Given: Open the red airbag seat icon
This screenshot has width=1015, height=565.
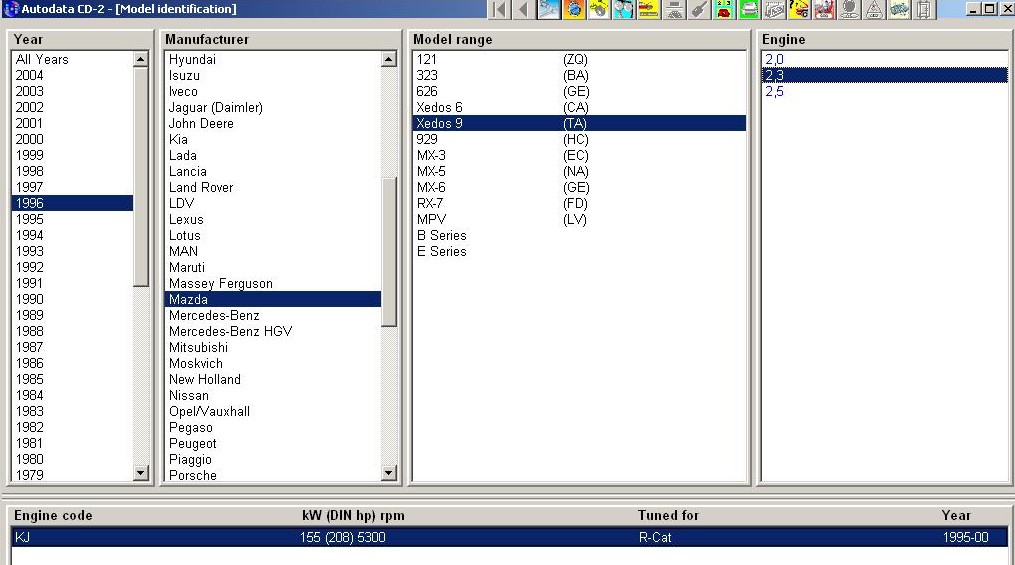Looking at the screenshot, I should [x=824, y=9].
